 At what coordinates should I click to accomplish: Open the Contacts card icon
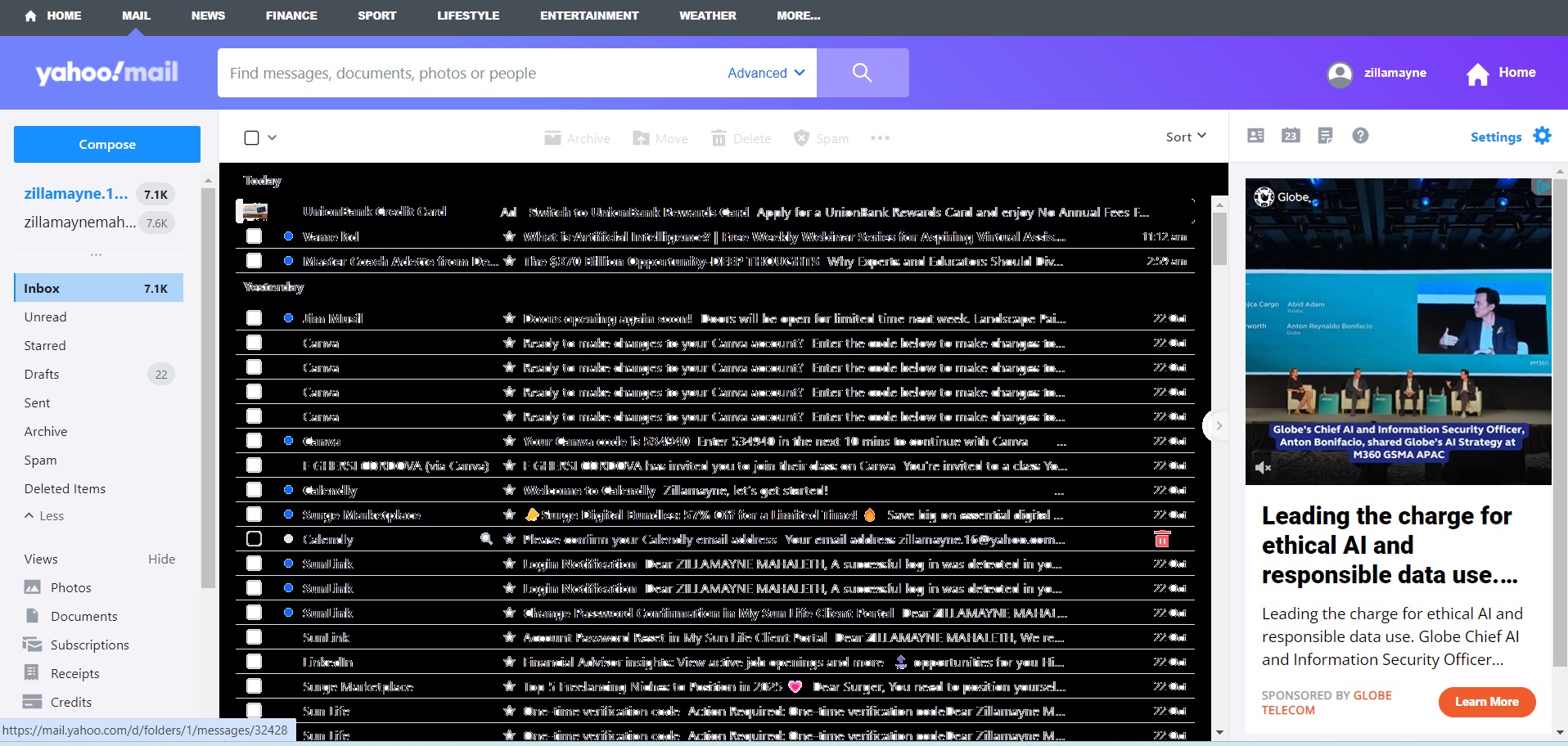(x=1255, y=136)
